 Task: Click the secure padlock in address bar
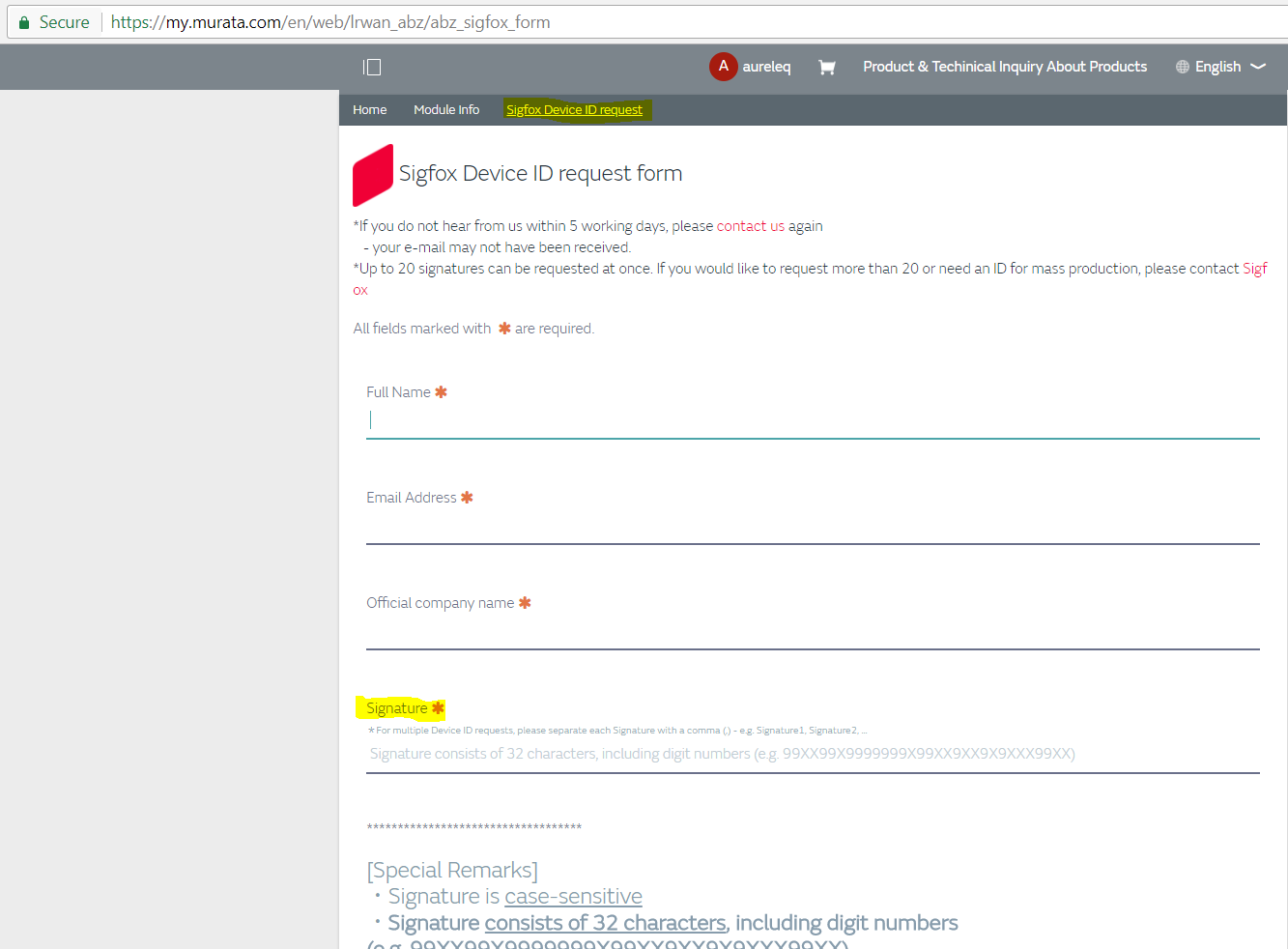pyautogui.click(x=24, y=22)
